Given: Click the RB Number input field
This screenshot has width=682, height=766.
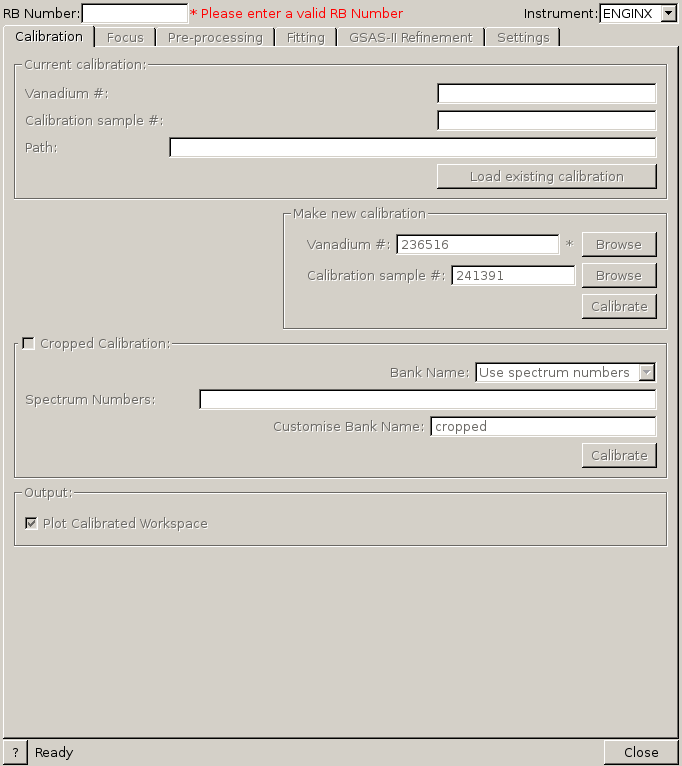Looking at the screenshot, I should coord(134,13).
